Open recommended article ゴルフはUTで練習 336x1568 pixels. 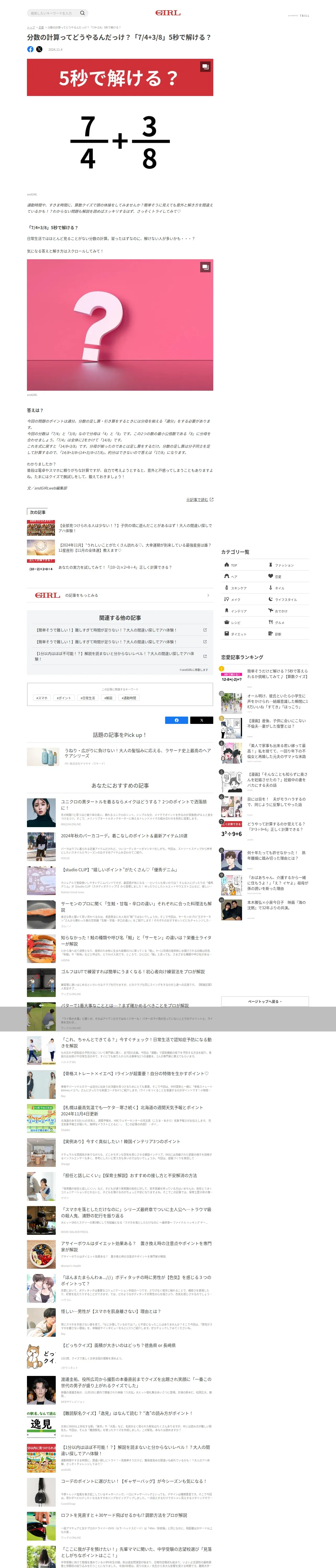(x=120, y=982)
